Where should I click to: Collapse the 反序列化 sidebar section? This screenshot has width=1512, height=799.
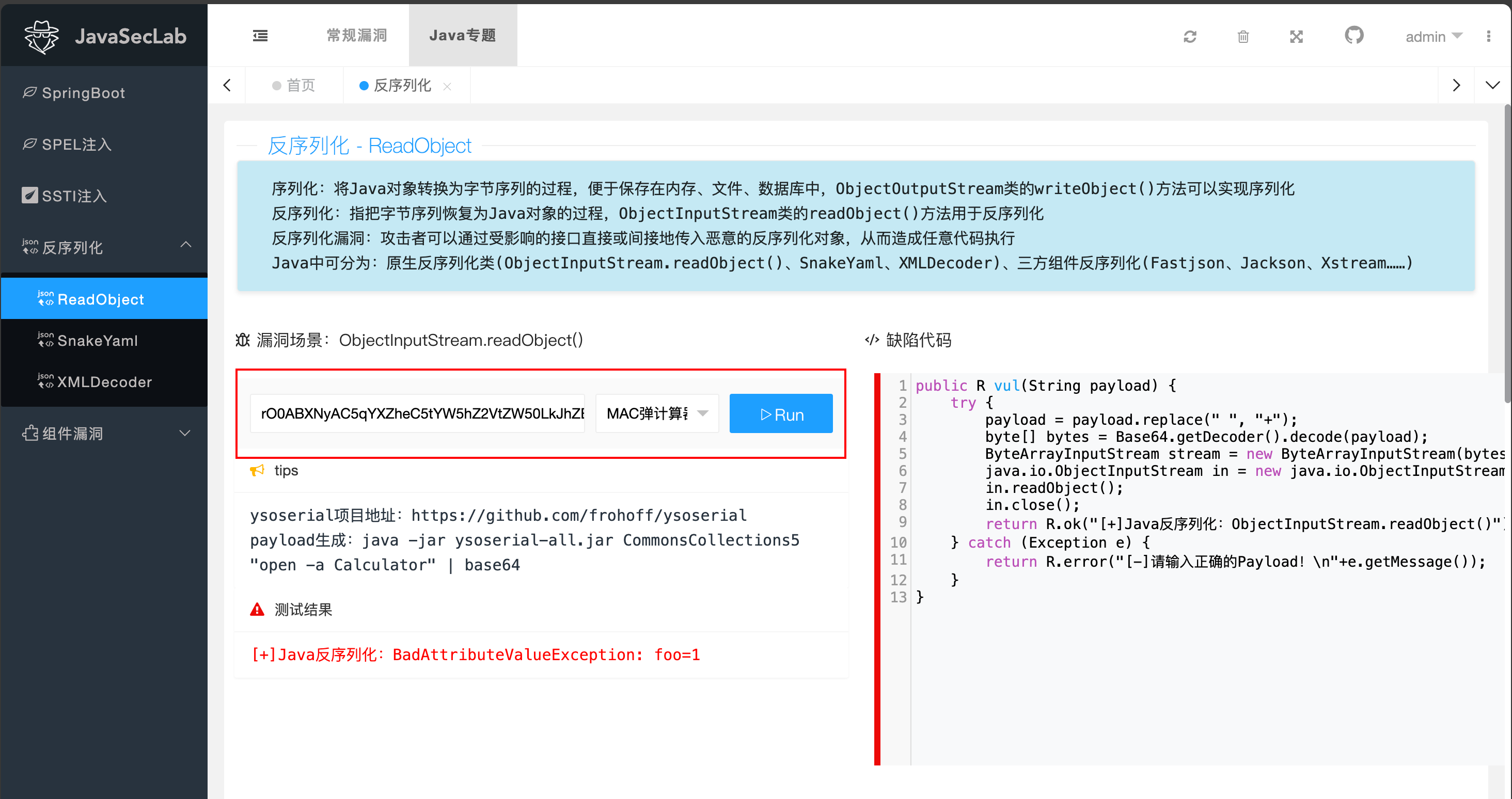(104, 247)
